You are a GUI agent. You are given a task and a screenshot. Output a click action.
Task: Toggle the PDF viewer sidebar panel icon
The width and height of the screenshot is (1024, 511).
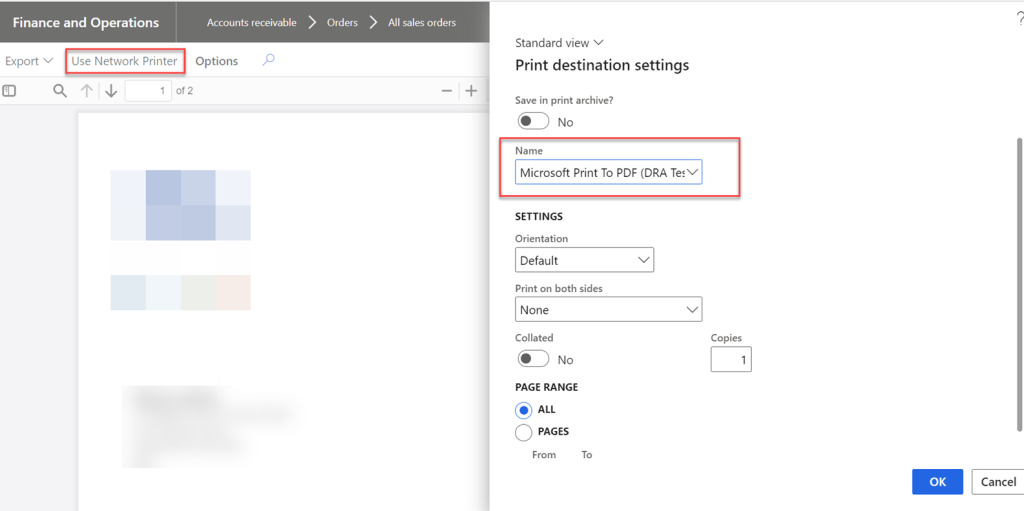[x=9, y=91]
